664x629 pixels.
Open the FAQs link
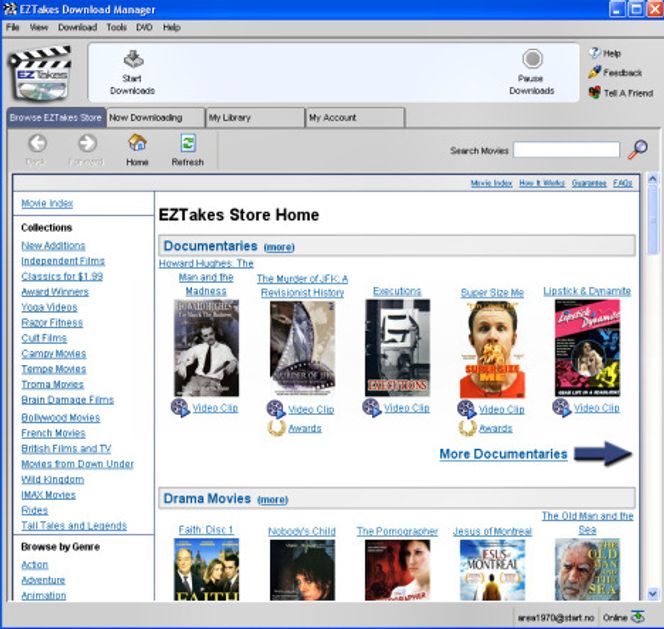click(x=622, y=183)
